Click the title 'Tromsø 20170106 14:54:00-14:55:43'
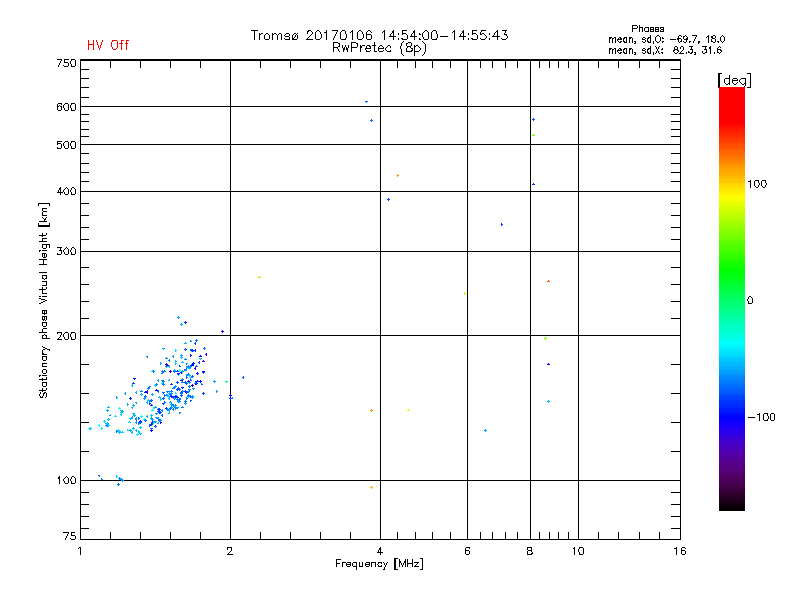Viewport: 800px width, 600px height. [379, 35]
